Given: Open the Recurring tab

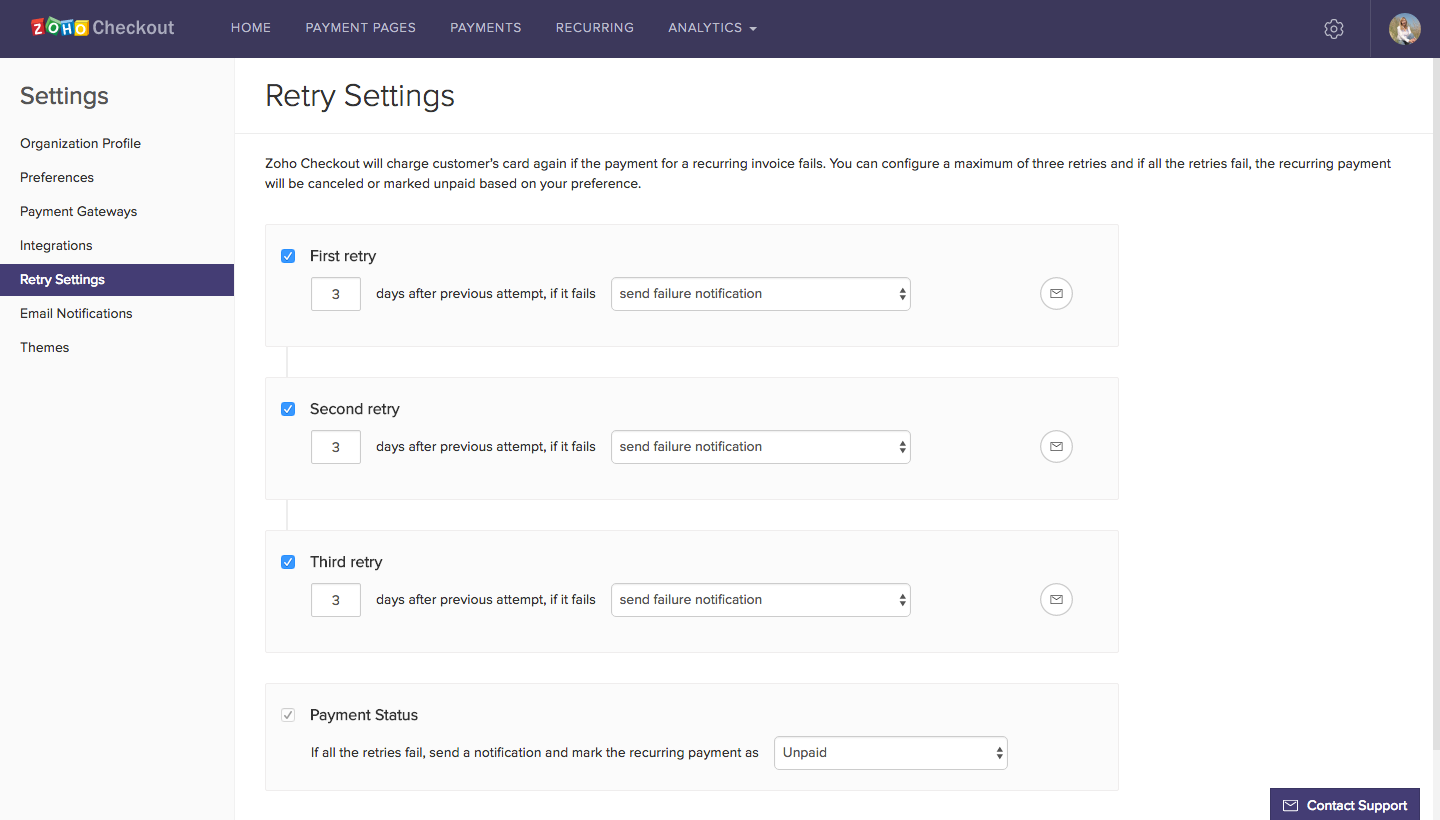Looking at the screenshot, I should (x=595, y=28).
